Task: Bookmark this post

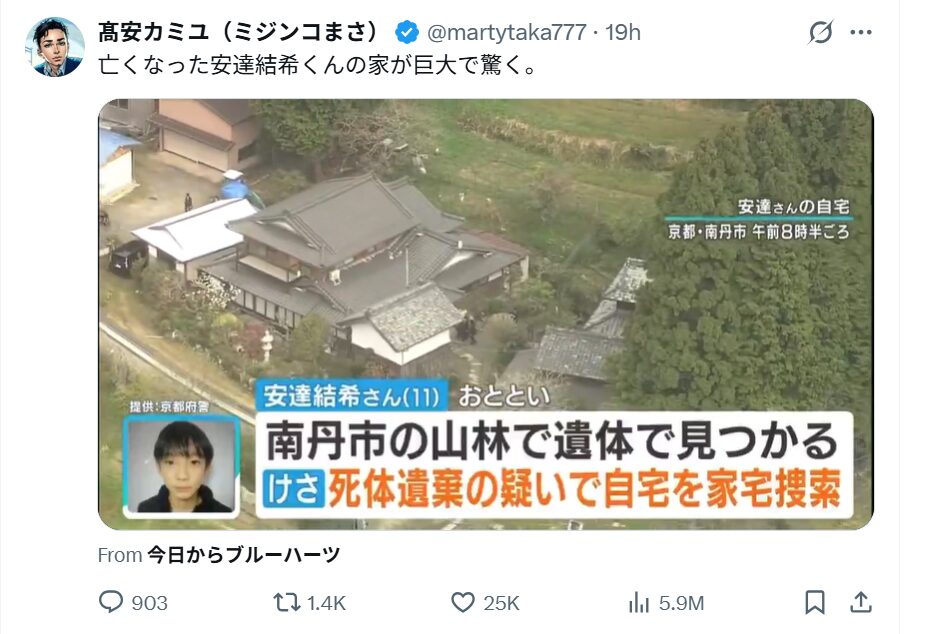Action: coord(814,602)
